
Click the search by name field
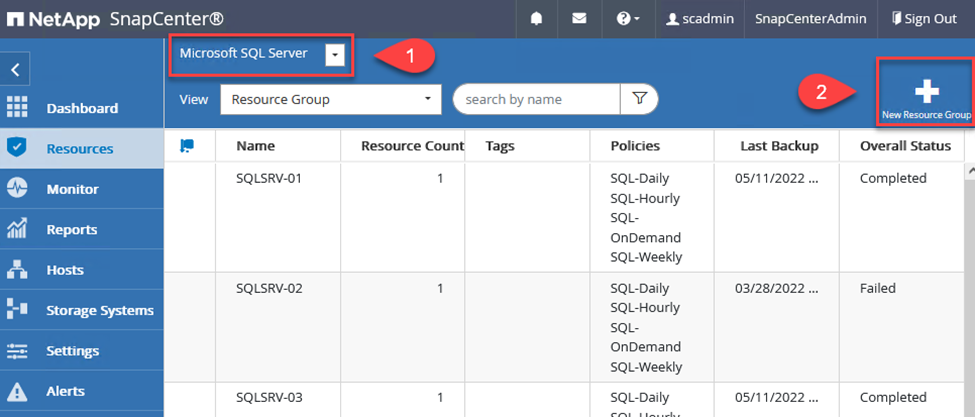click(536, 99)
